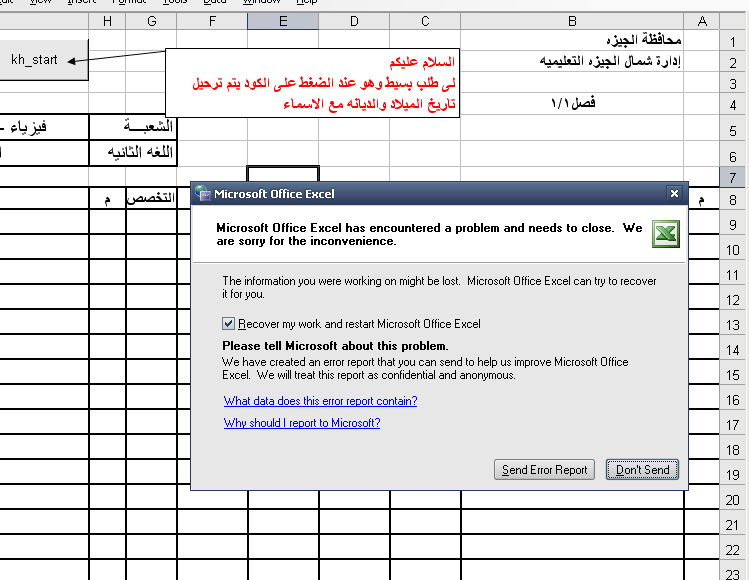Open 'Why should I report to Microsoft?' link
This screenshot has width=749, height=580.
302,423
